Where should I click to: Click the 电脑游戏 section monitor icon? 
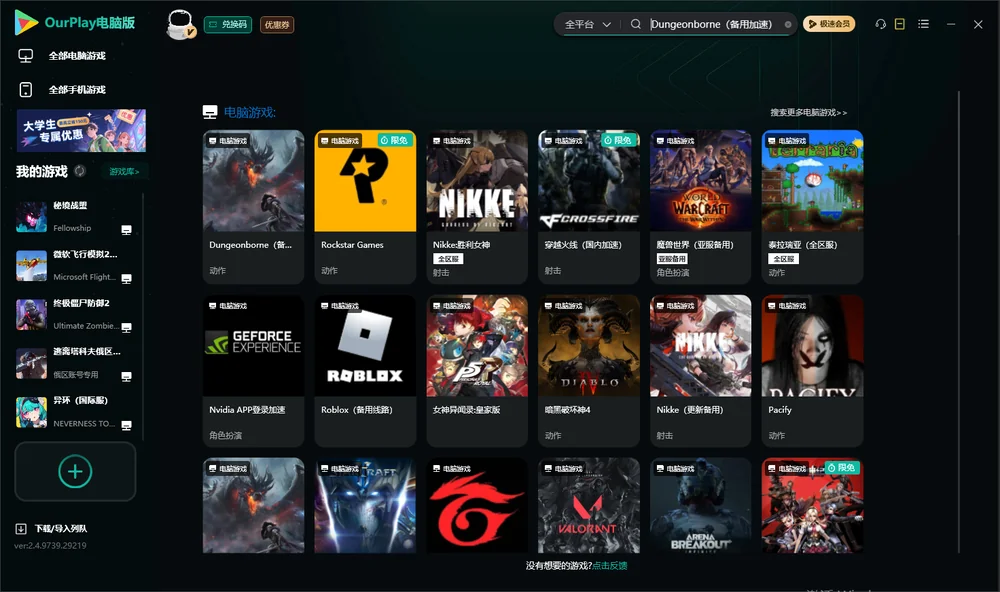pyautogui.click(x=210, y=112)
